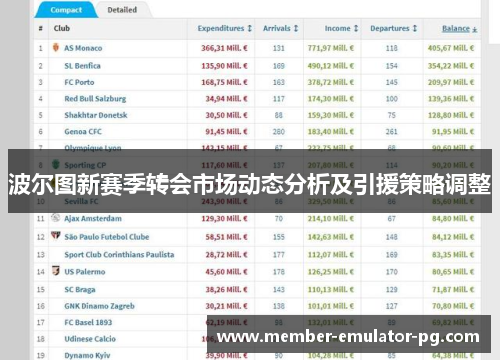Open the SL Benfica club link
Viewport: 500px width, 362px height.
click(82, 66)
